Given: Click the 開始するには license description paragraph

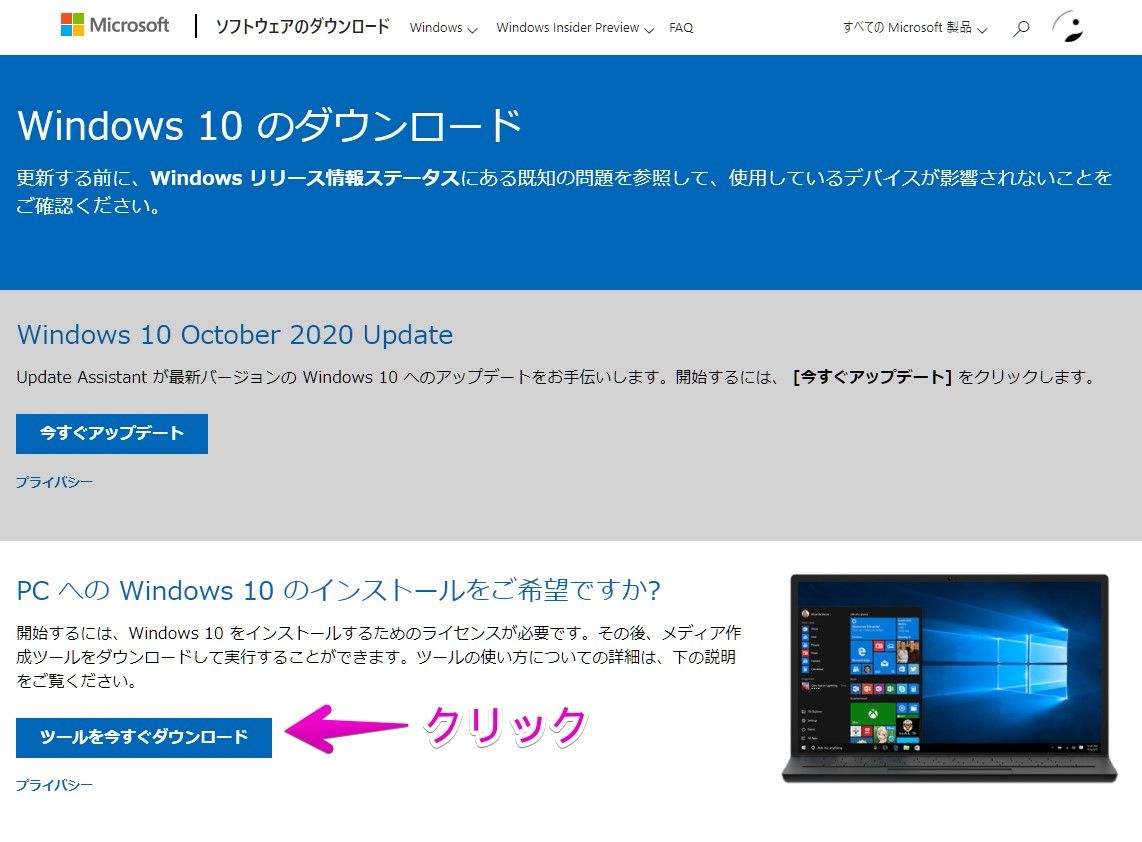Looking at the screenshot, I should pyautogui.click(x=379, y=657).
